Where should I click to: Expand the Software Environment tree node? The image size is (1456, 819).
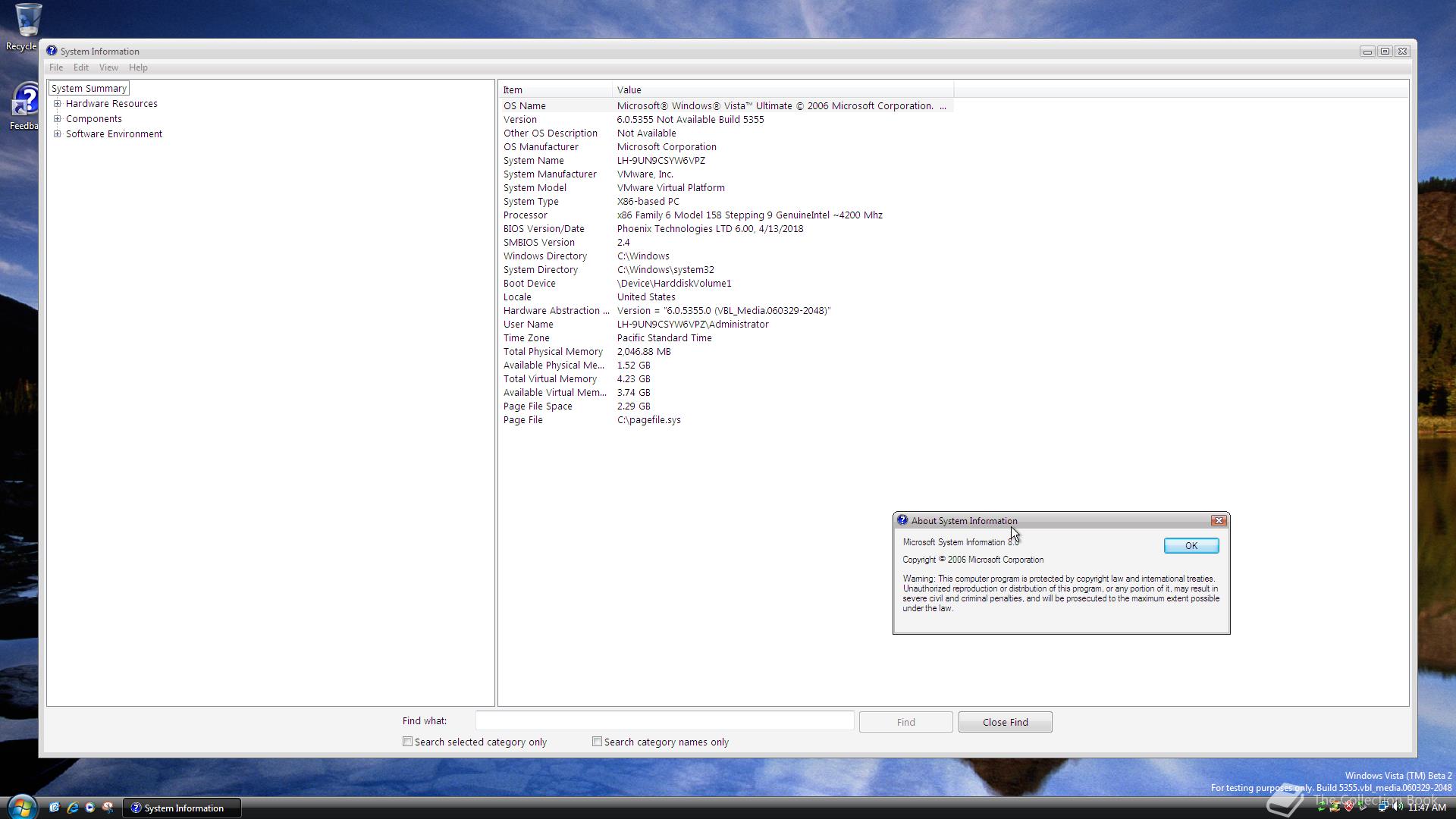point(57,134)
